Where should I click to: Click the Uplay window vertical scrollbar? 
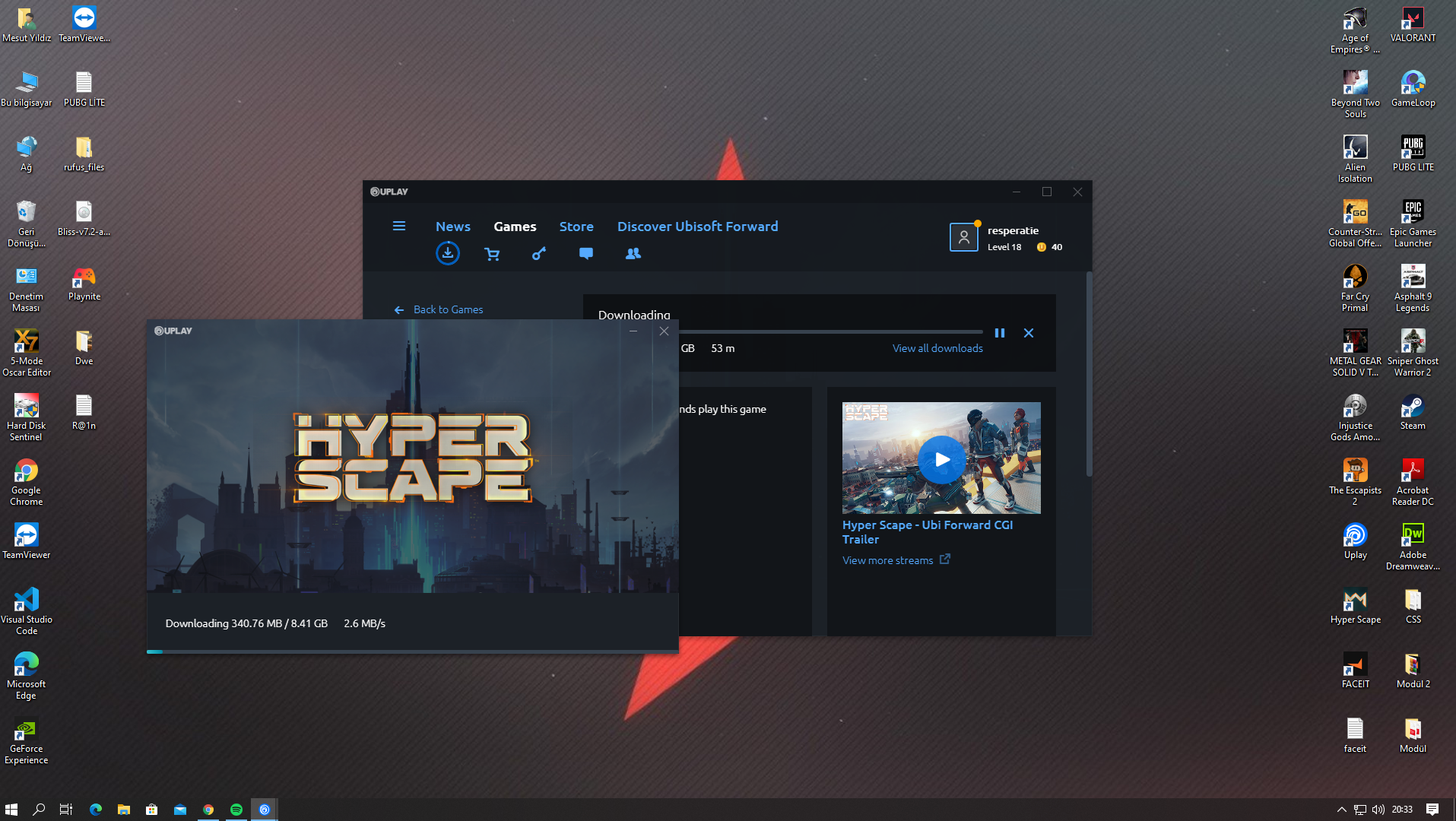[x=1089, y=375]
